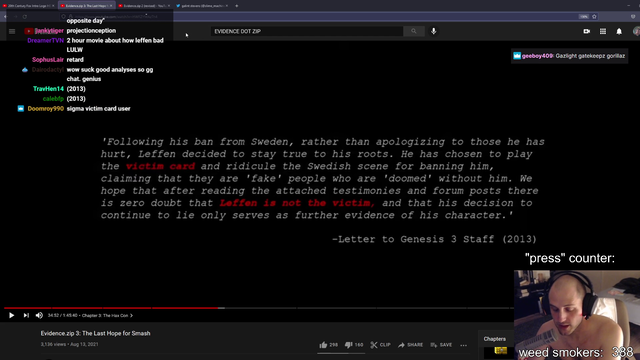Go back with the browser back arrow
640x360 pixels.
click(x=5, y=17)
